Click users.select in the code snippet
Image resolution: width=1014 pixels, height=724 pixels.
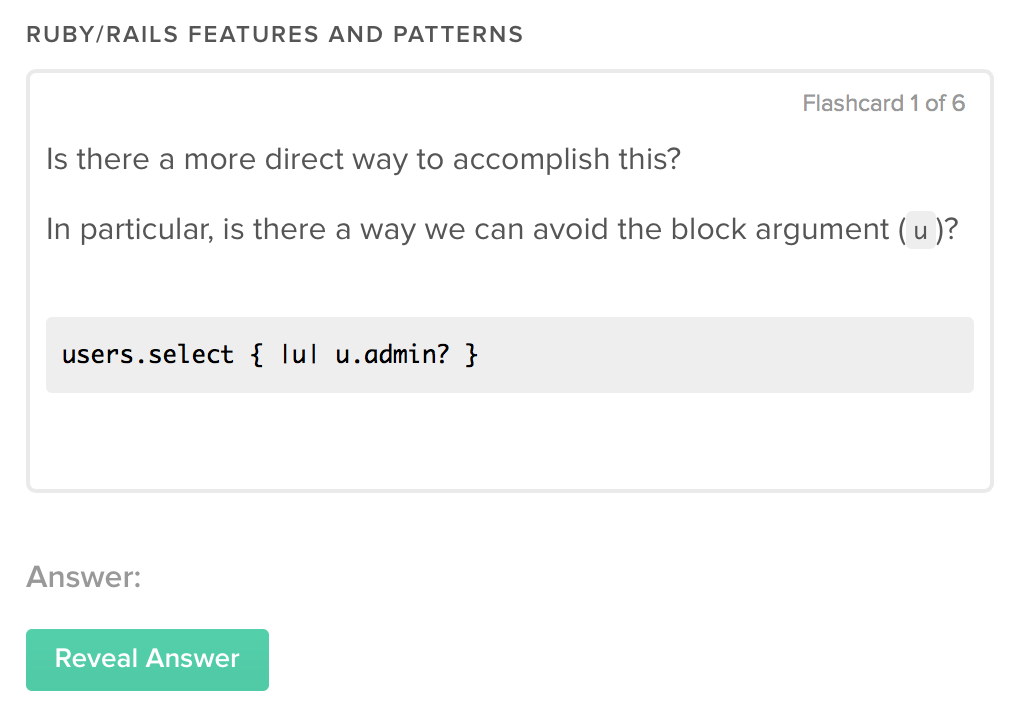coord(147,354)
